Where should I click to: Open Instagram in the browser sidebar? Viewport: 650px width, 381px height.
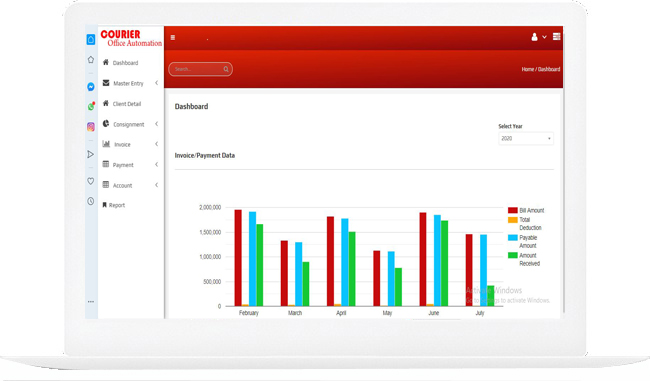[91, 127]
